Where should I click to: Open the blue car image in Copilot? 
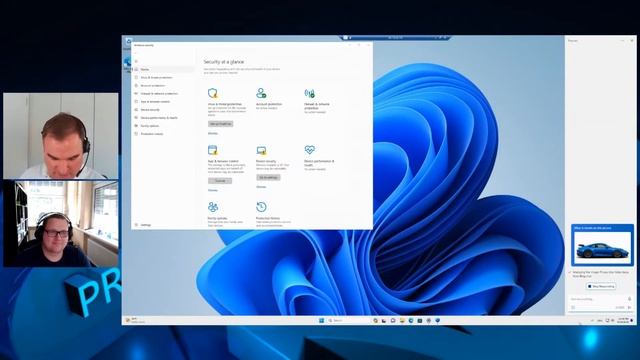602,248
